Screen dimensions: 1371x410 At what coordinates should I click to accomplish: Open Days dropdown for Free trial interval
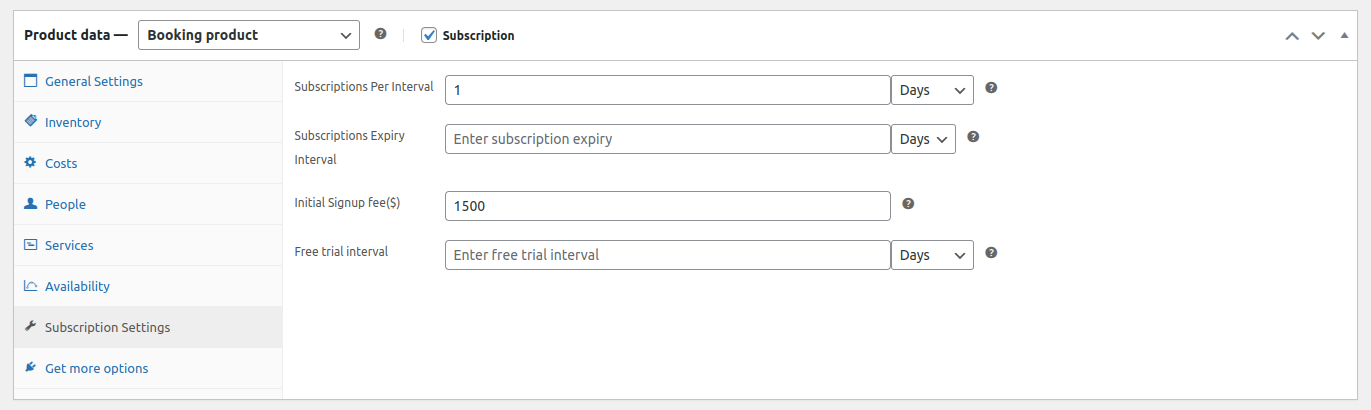tap(932, 255)
